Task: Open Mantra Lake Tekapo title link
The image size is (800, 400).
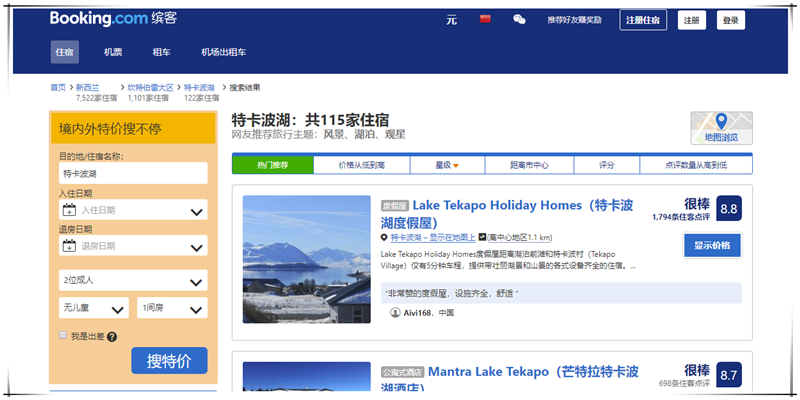Action: (510, 379)
